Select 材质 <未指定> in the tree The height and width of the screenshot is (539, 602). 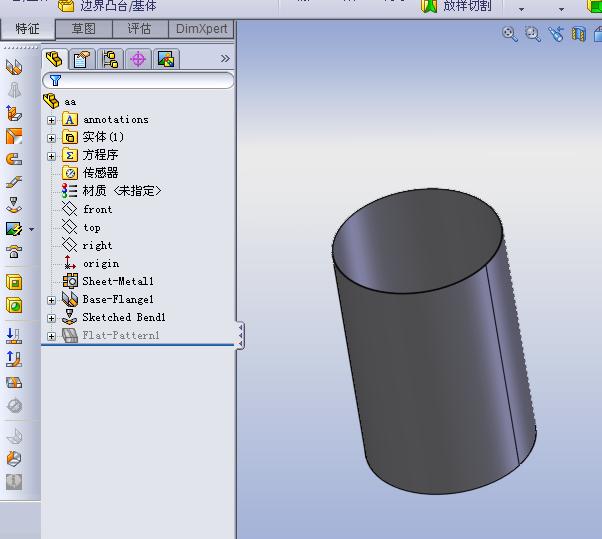[x=111, y=191]
